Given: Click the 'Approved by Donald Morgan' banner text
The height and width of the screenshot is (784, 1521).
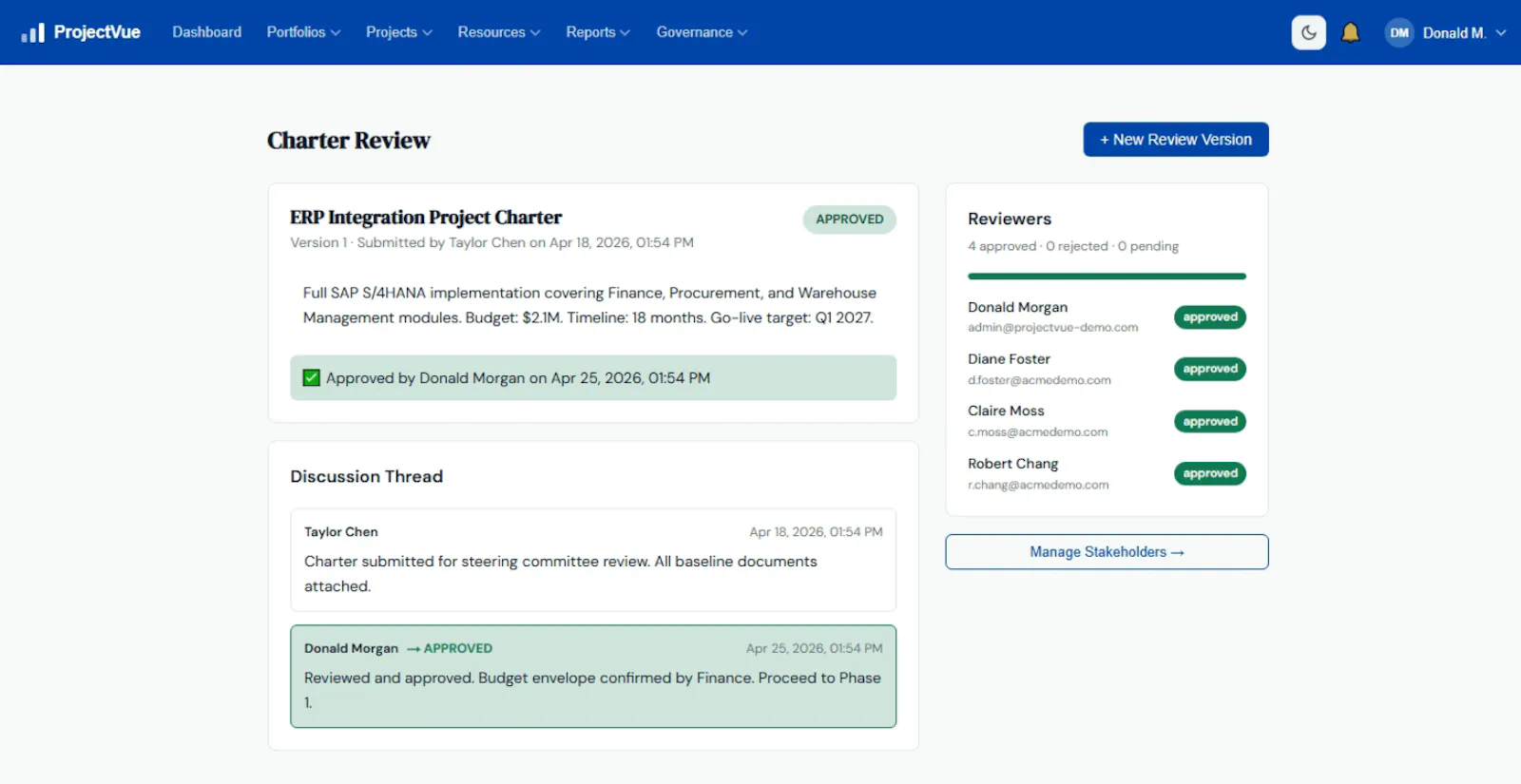Looking at the screenshot, I should pos(518,378).
